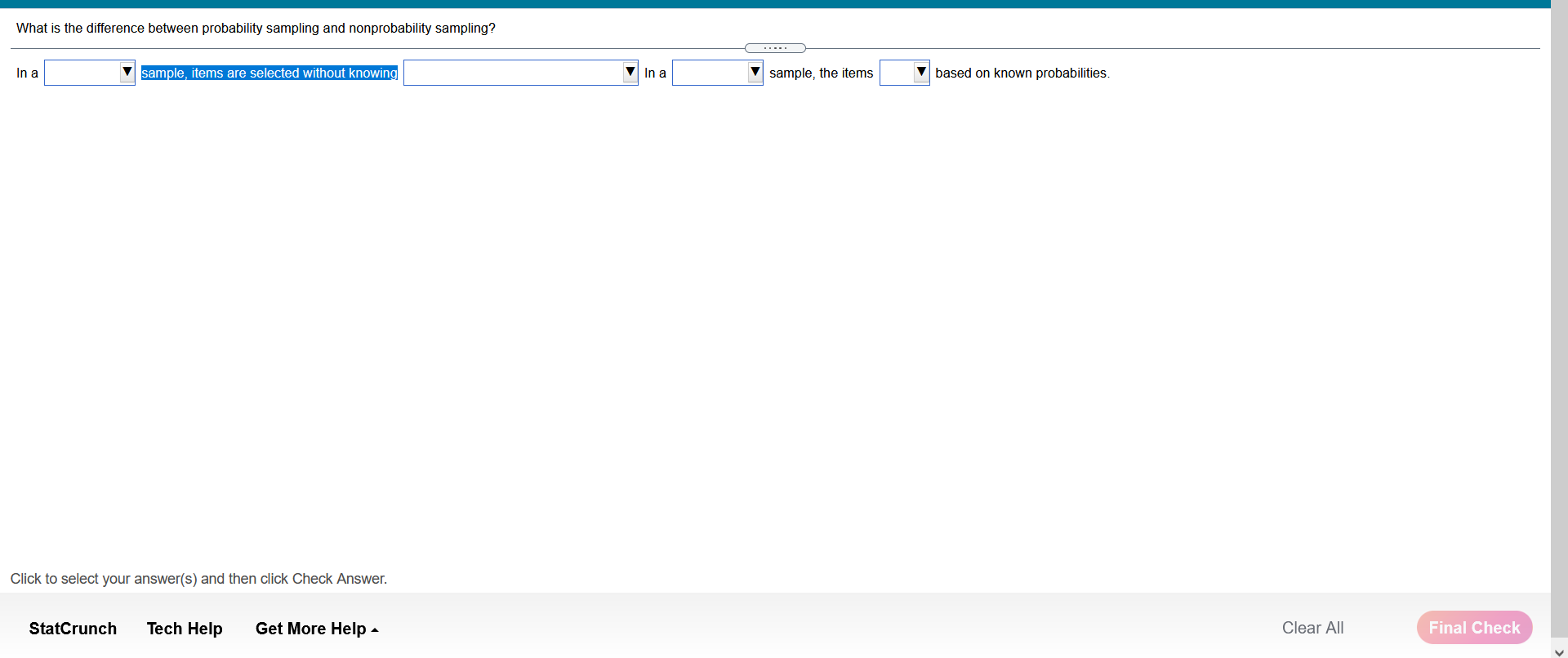1568x658 pixels.
Task: Click the Clear All button
Action: pos(1312,628)
